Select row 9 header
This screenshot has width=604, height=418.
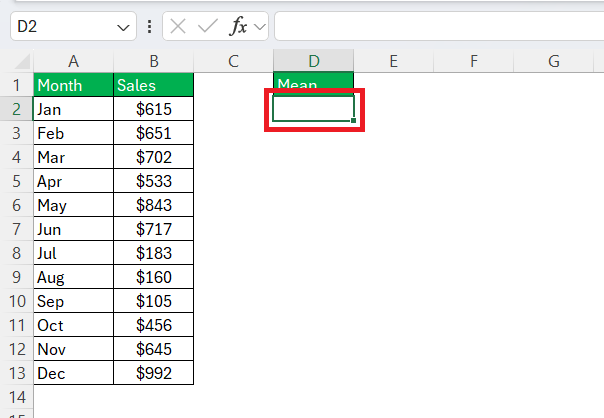click(x=17, y=277)
